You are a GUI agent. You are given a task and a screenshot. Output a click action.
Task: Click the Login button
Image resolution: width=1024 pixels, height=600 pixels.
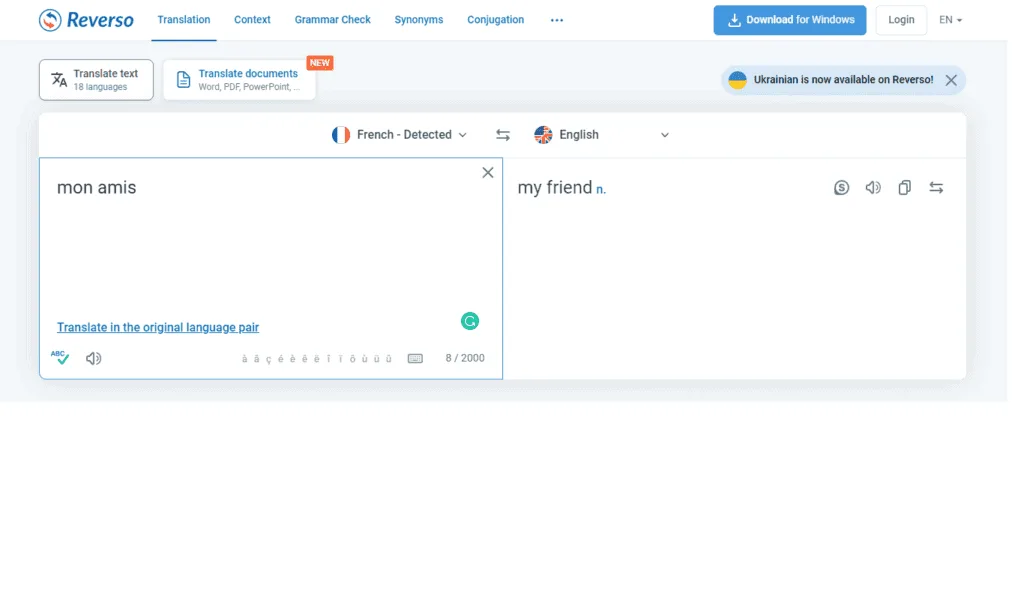click(x=901, y=20)
